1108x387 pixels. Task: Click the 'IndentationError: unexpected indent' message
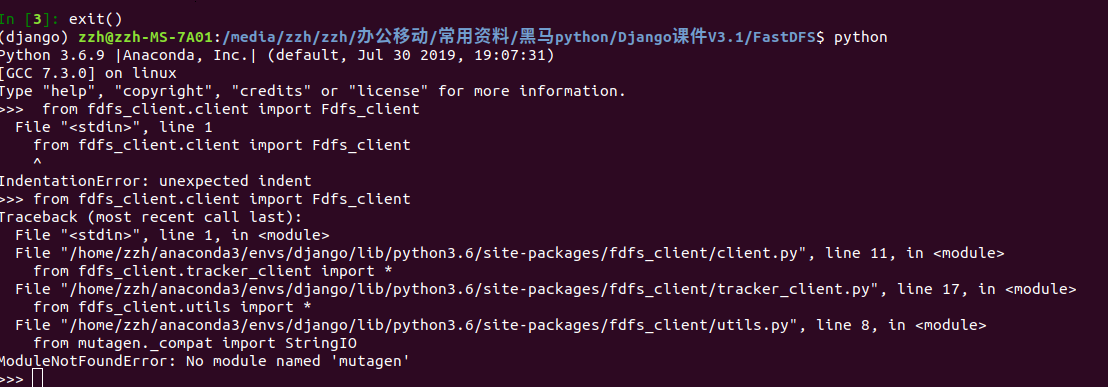coord(155,181)
